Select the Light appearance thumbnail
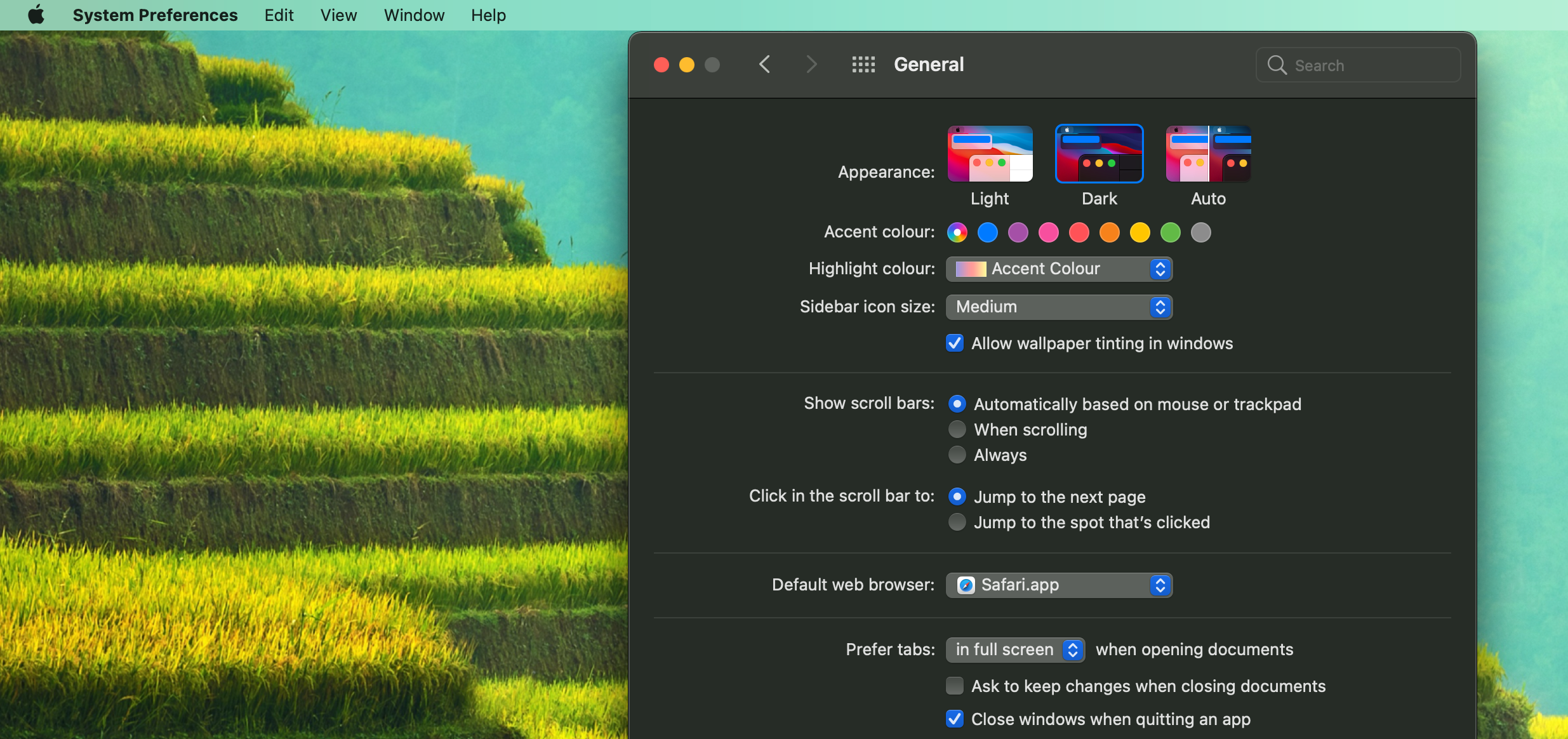Image resolution: width=1568 pixels, height=739 pixels. (990, 154)
